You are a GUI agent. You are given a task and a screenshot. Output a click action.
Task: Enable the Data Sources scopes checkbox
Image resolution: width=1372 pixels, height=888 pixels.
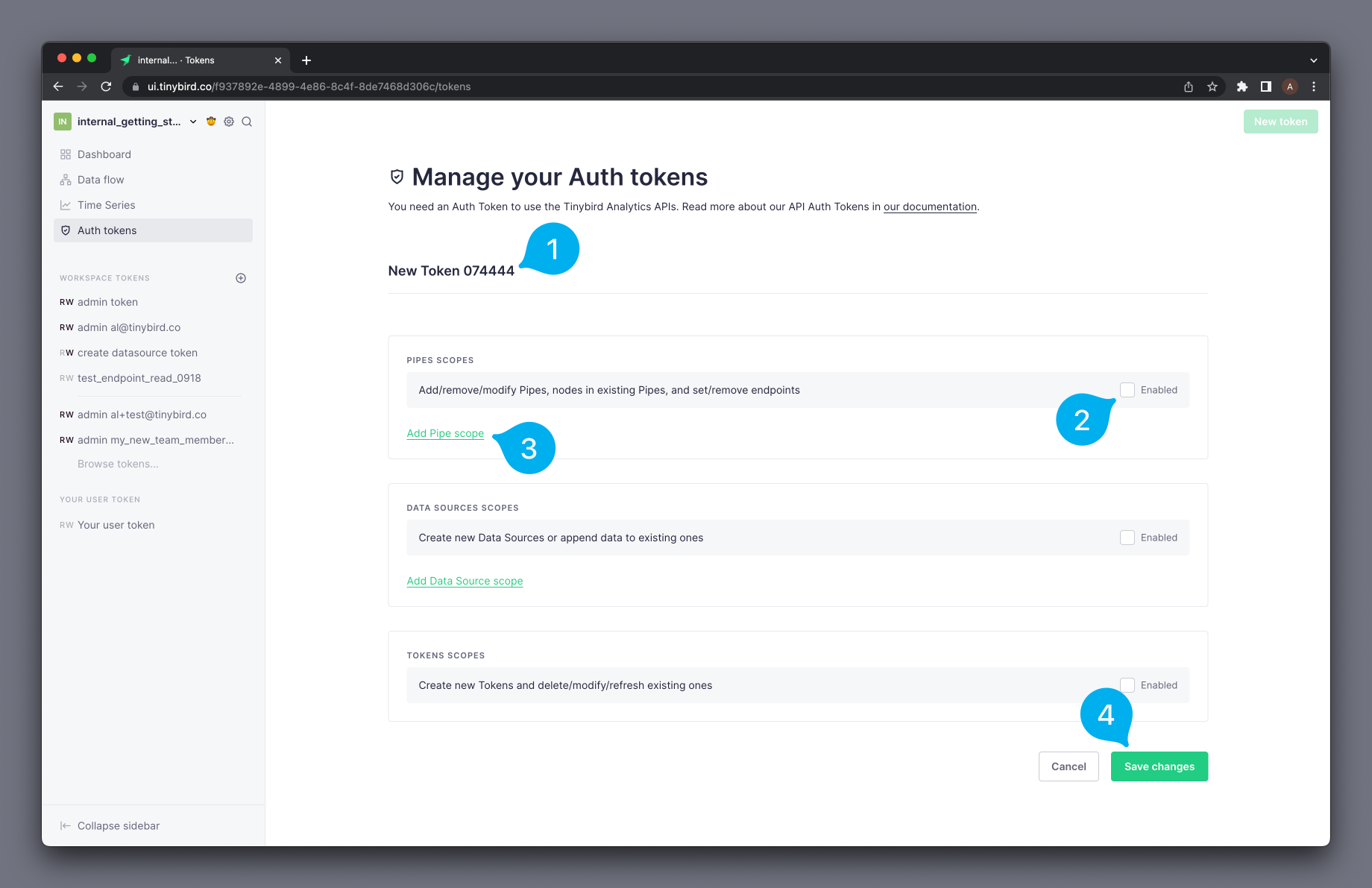tap(1127, 538)
